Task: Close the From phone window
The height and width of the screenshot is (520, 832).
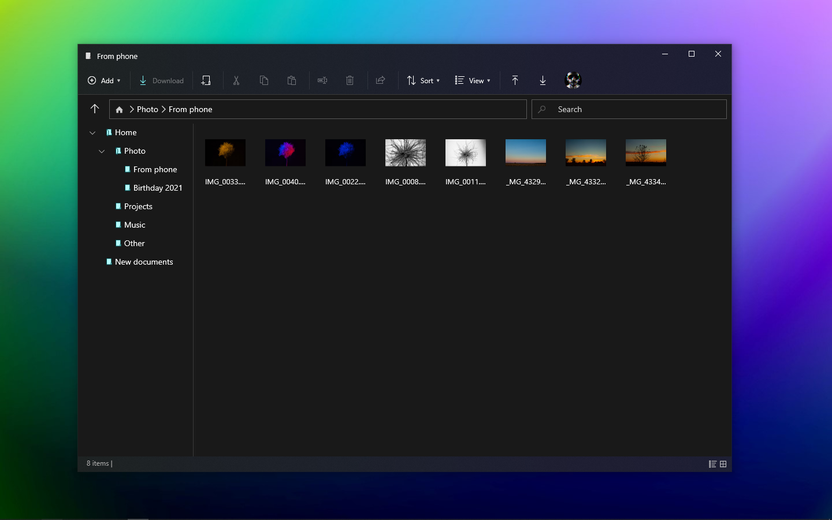Action: click(x=718, y=54)
